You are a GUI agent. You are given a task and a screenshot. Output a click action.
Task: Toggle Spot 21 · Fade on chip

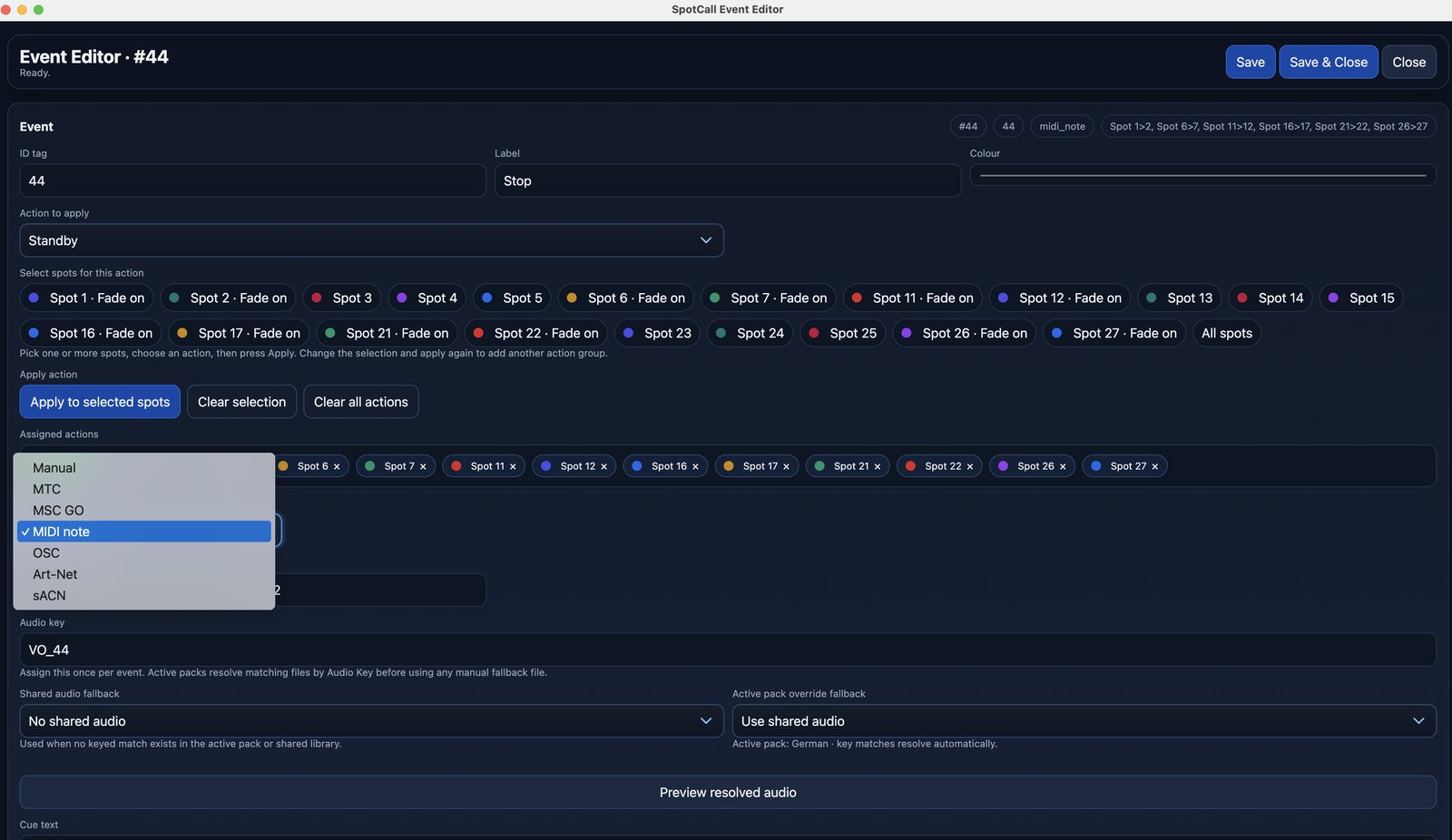[388, 333]
